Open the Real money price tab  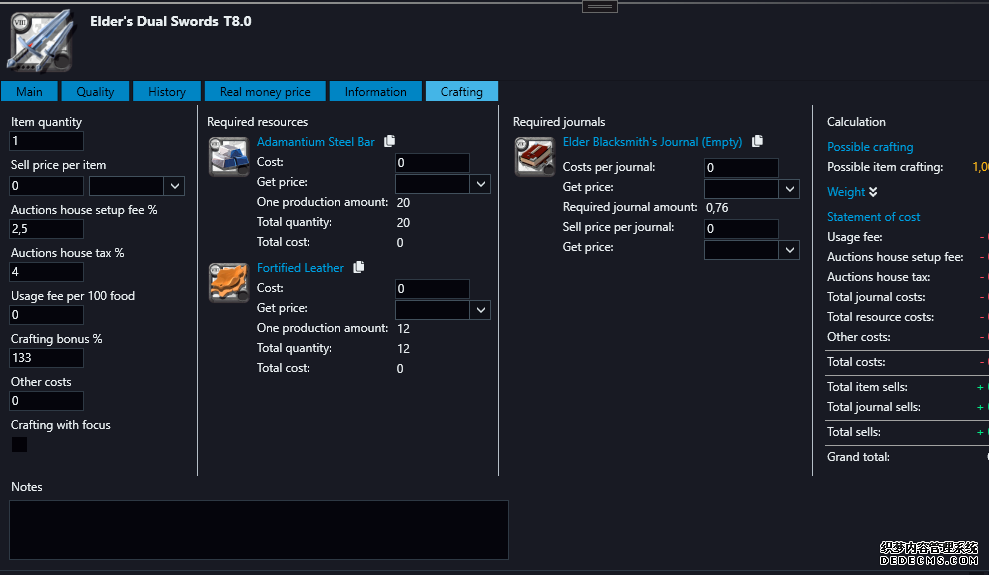[x=265, y=92]
